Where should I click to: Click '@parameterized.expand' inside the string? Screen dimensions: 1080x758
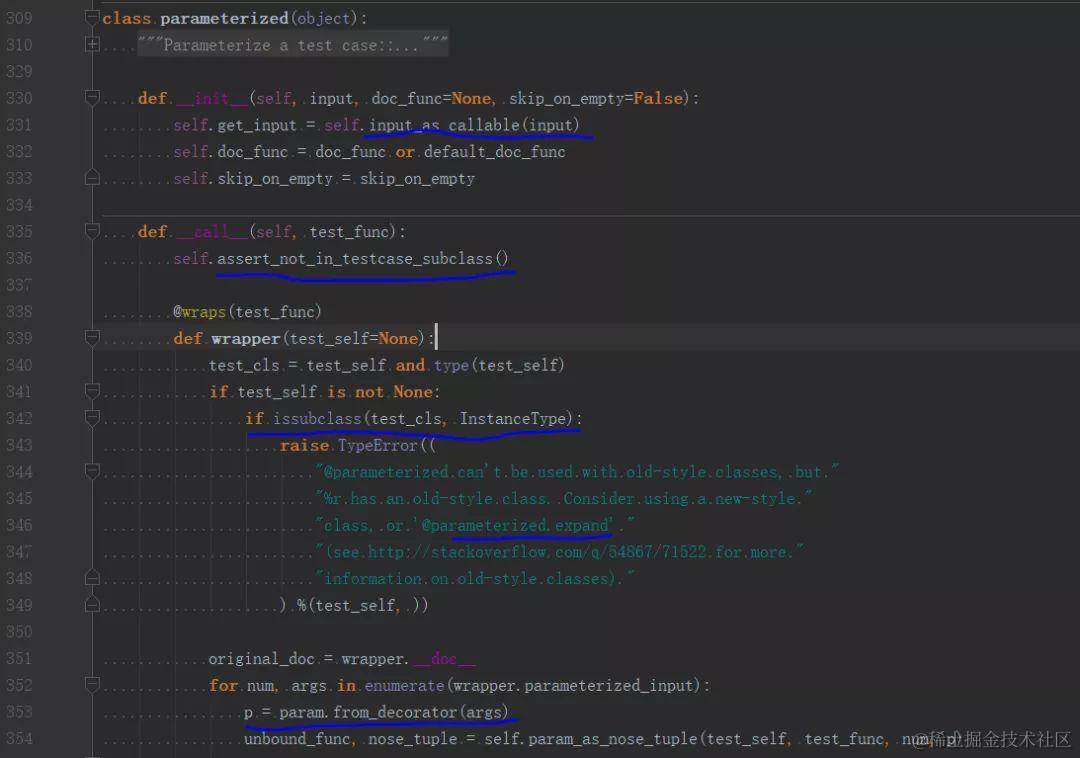515,525
